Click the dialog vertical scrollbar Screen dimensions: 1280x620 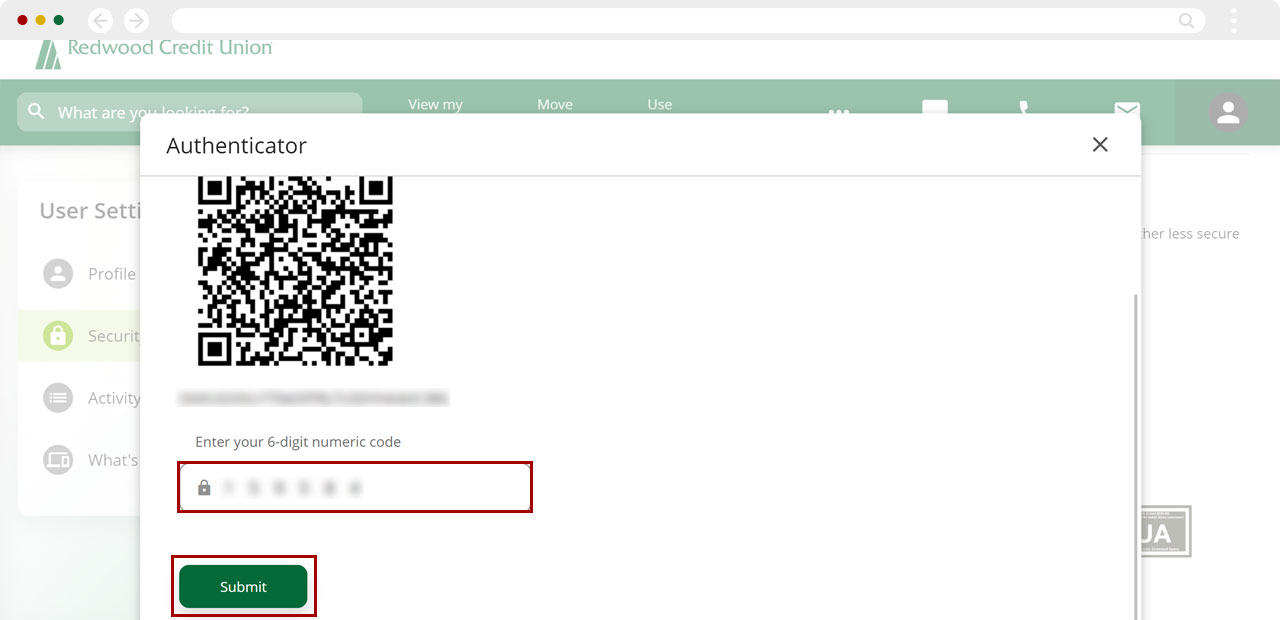[x=1137, y=457]
